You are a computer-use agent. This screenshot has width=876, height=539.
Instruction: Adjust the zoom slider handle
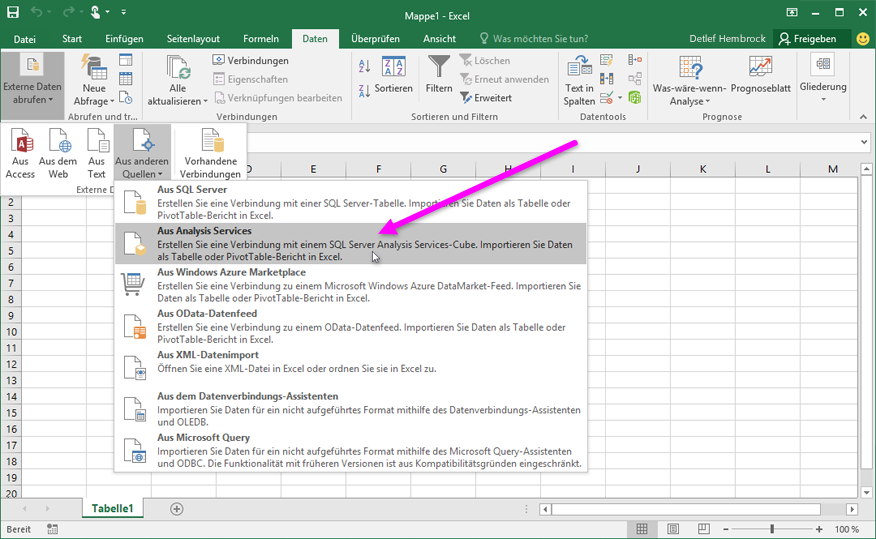(x=772, y=529)
